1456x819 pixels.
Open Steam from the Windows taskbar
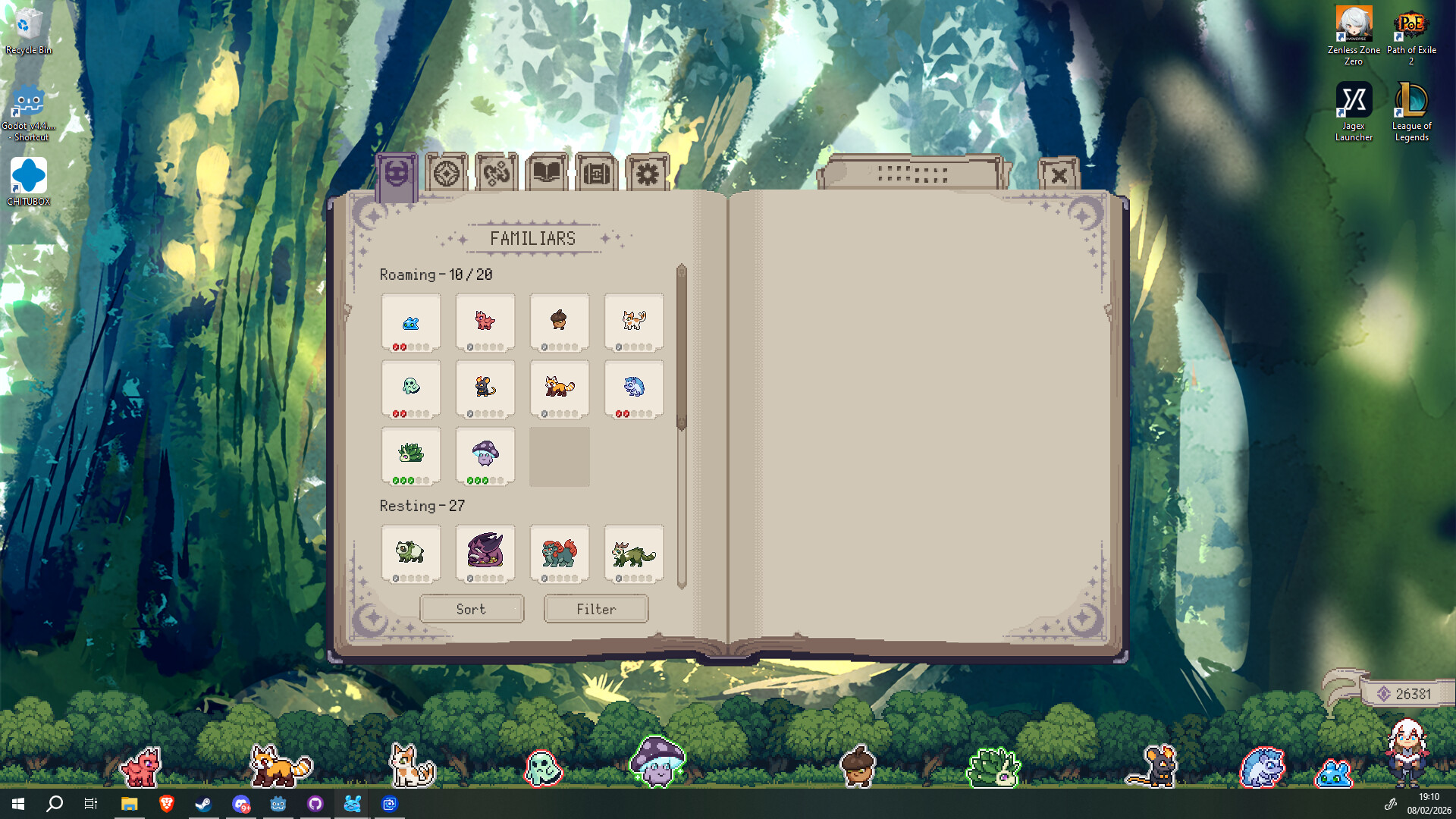click(202, 804)
